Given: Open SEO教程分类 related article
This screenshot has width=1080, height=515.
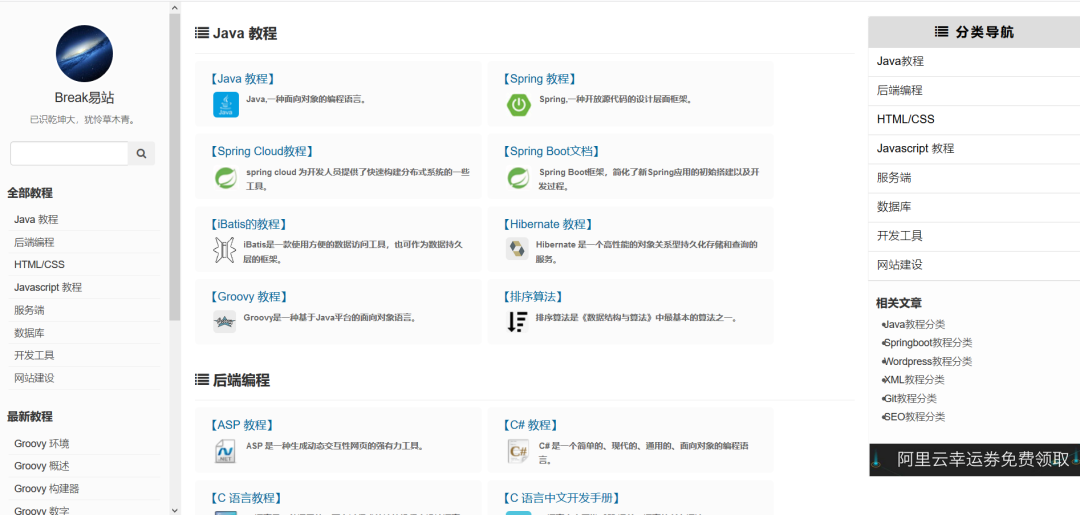Looking at the screenshot, I should coord(914,417).
